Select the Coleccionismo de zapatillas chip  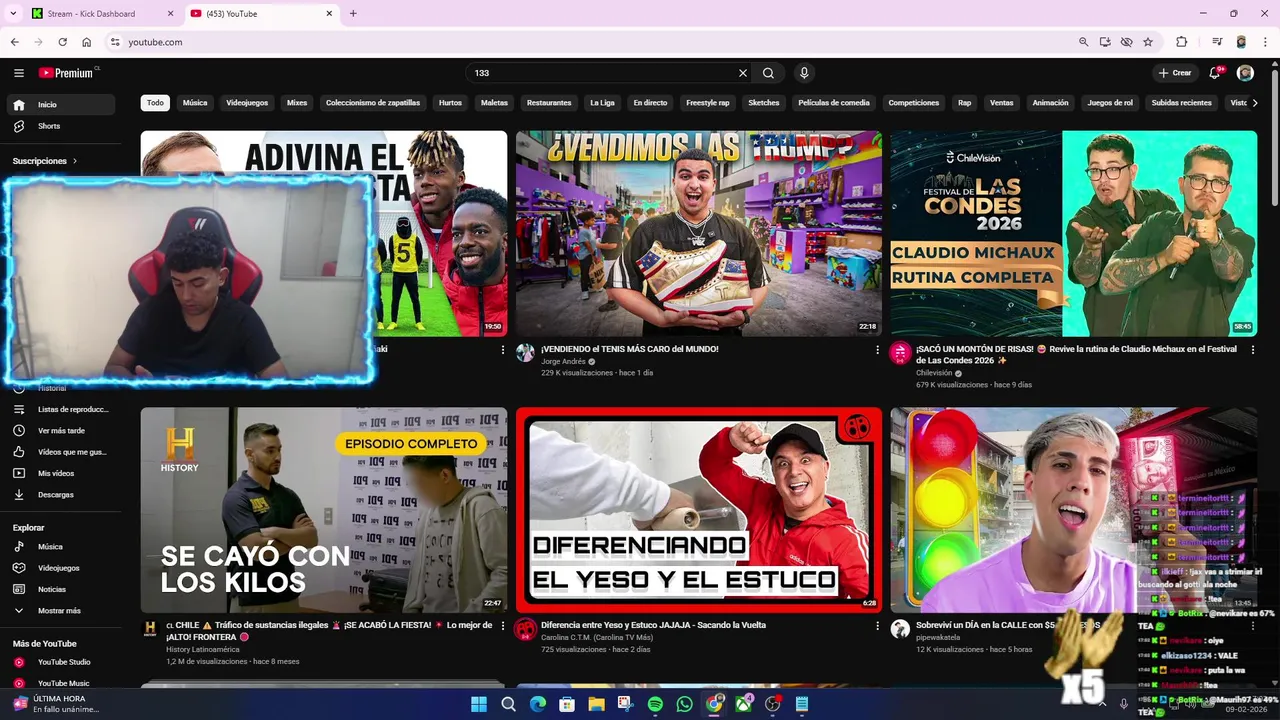point(373,103)
